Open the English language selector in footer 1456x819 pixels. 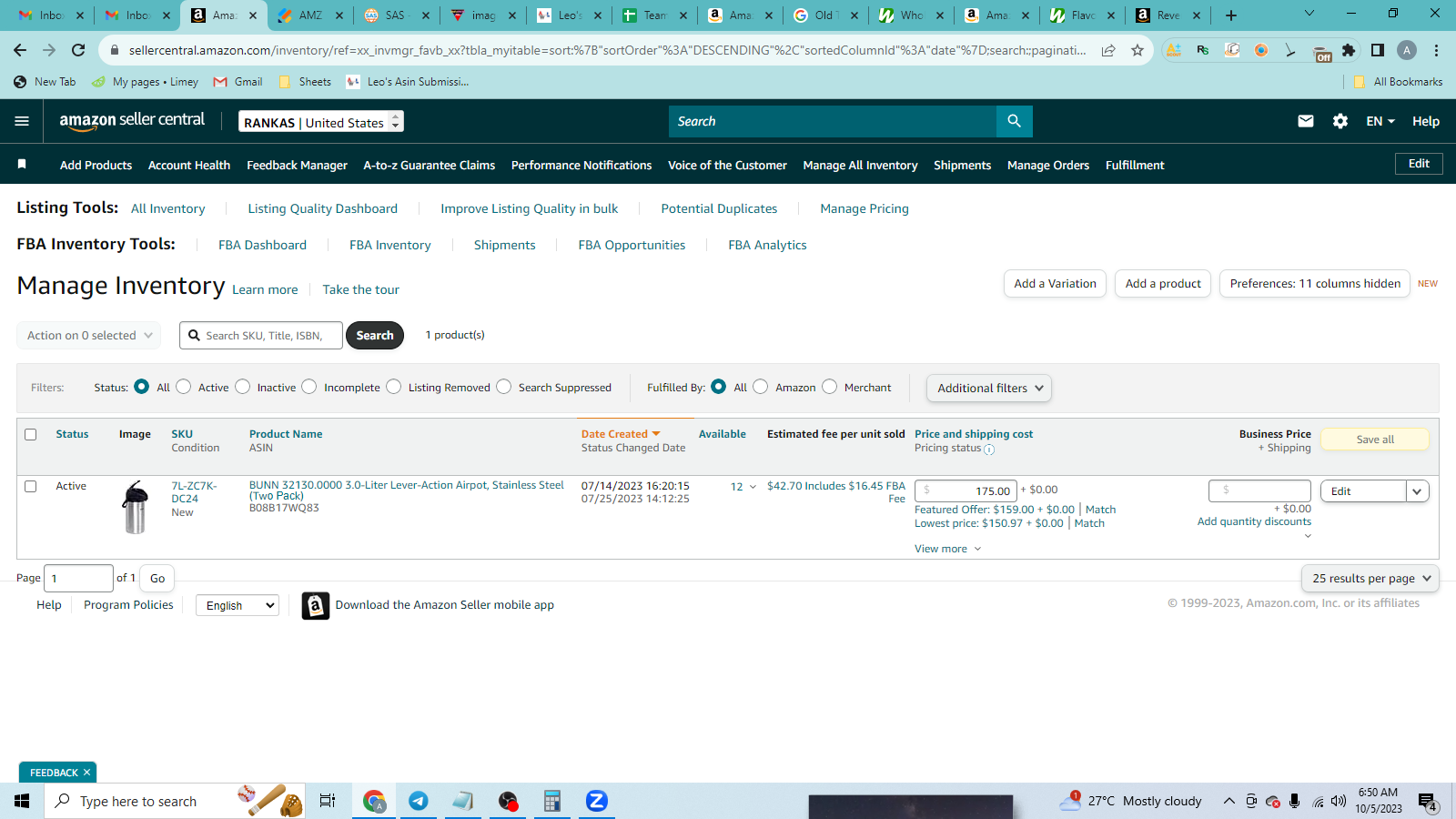(238, 605)
